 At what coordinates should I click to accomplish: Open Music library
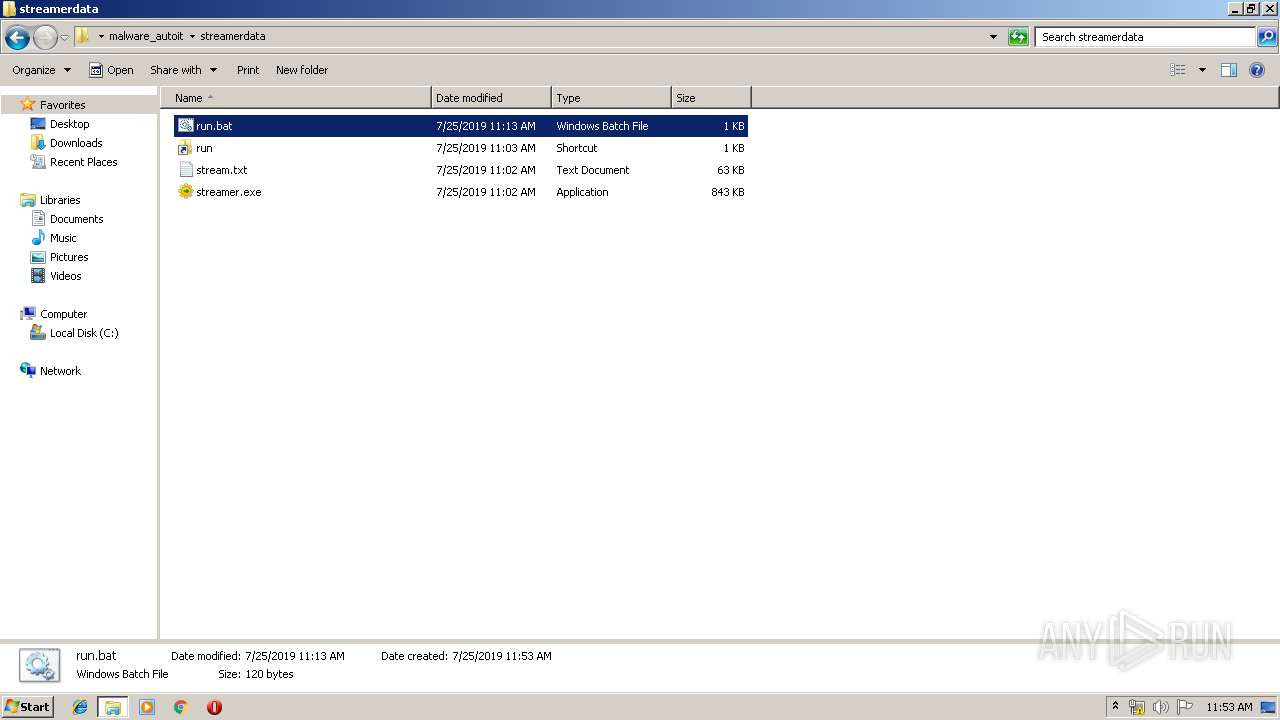click(63, 238)
